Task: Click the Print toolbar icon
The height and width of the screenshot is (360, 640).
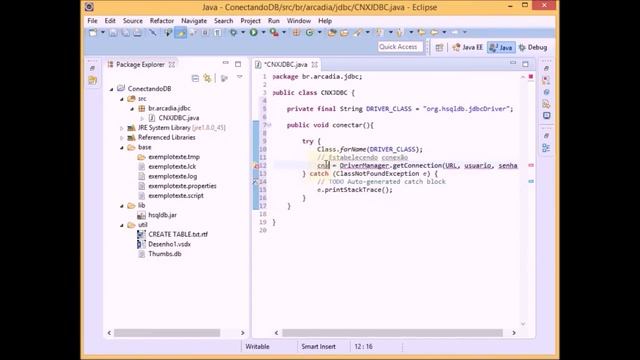Action: [x=138, y=33]
